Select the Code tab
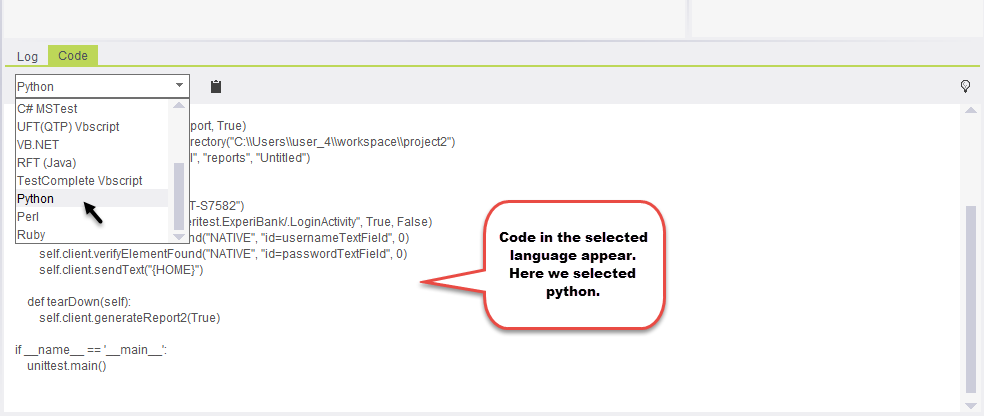Image resolution: width=984 pixels, height=416 pixels. point(73,56)
